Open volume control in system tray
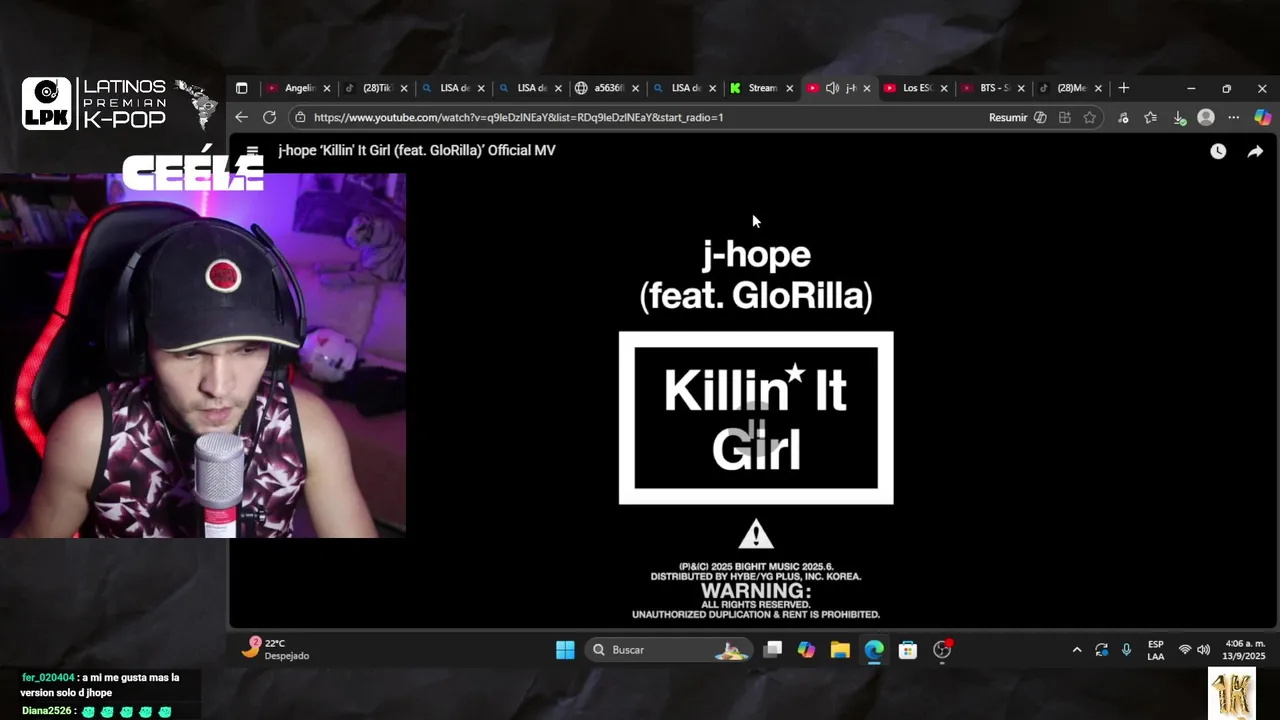Image resolution: width=1280 pixels, height=720 pixels. click(1204, 650)
